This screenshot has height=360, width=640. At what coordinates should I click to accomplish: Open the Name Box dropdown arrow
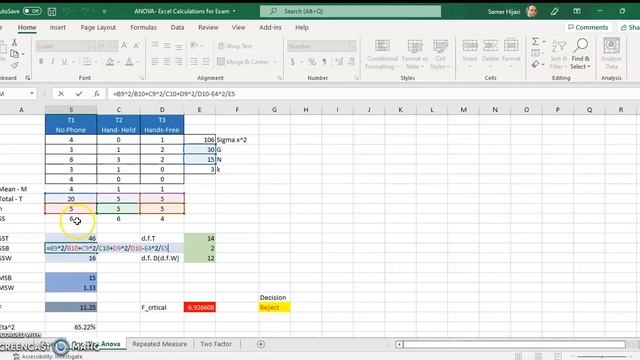tap(32, 94)
